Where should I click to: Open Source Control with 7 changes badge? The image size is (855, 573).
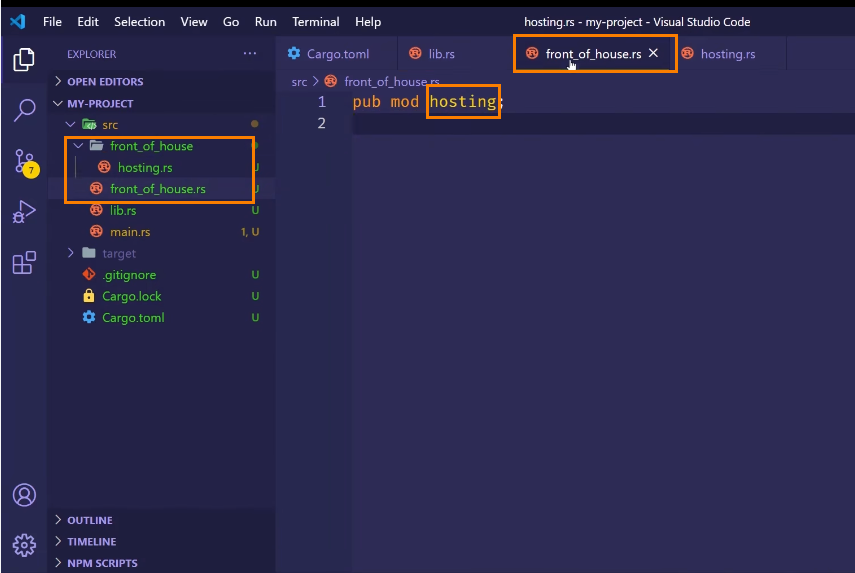24,161
